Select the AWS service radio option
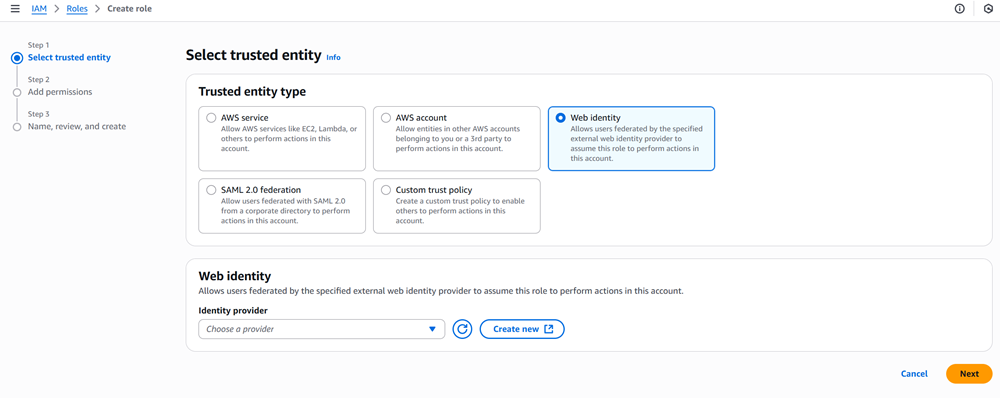Image resolution: width=1000 pixels, height=398 pixels. coord(211,118)
